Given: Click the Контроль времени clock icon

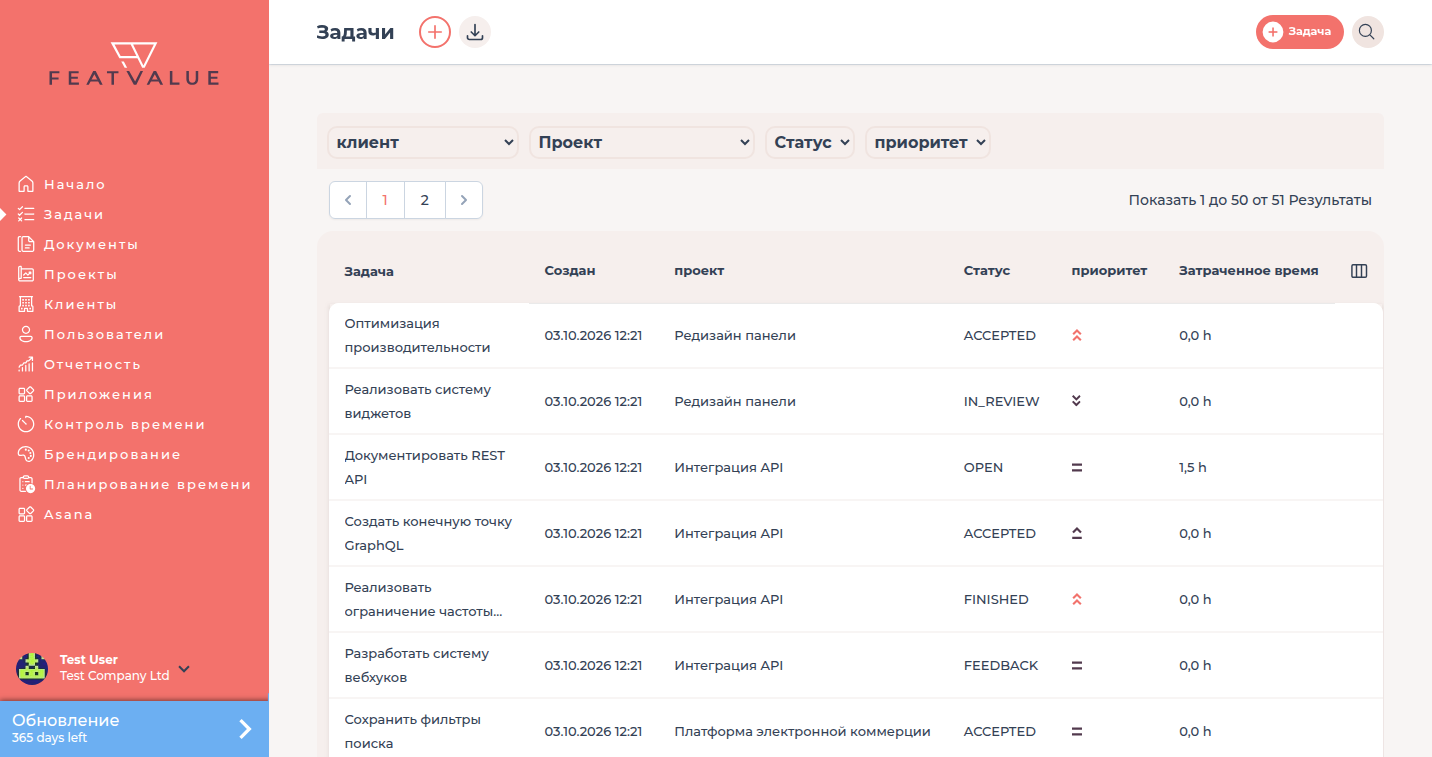Looking at the screenshot, I should (x=26, y=424).
